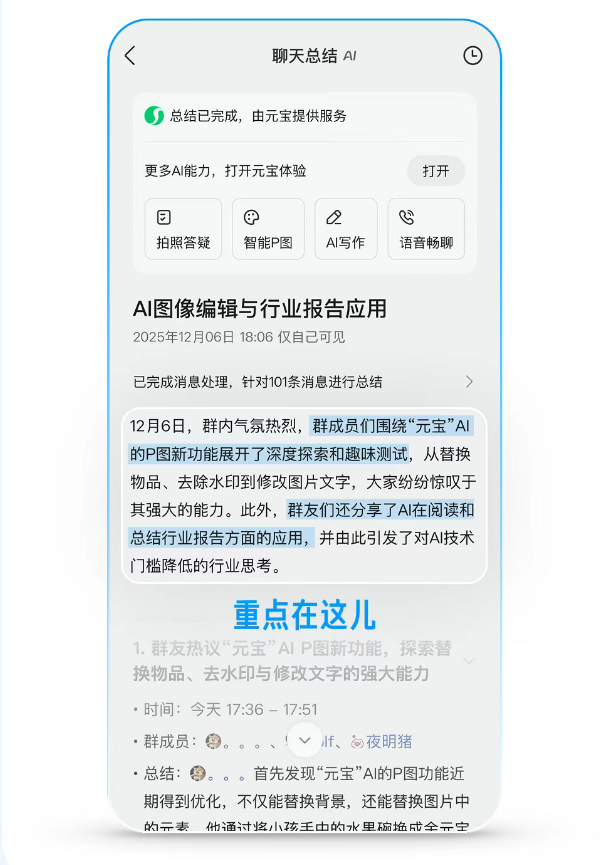The width and height of the screenshot is (601, 865).
Task: Tap the 重点在这儿 blue caption
Action: [305, 615]
